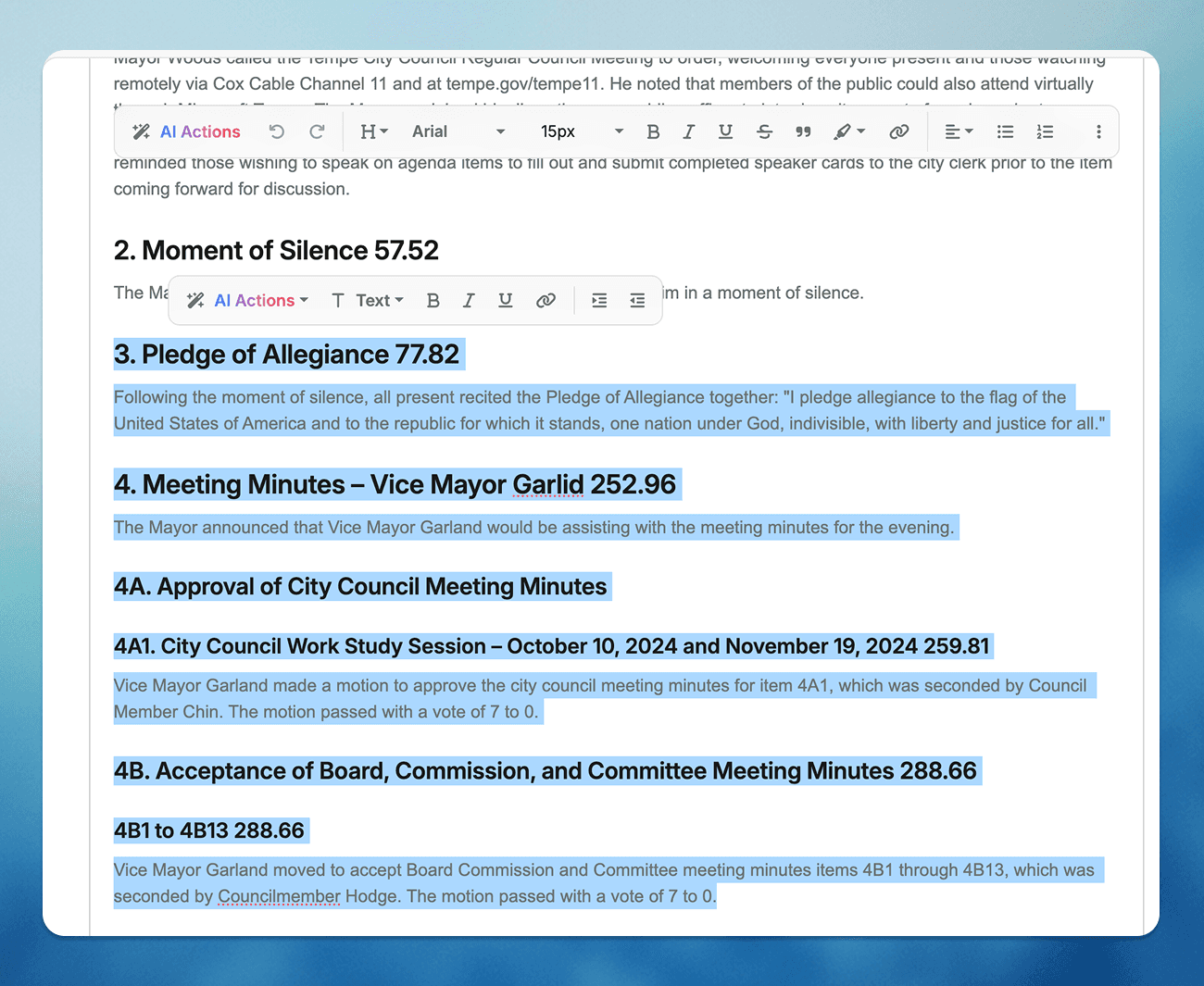Apply bulleted list formatting

coord(1005,131)
